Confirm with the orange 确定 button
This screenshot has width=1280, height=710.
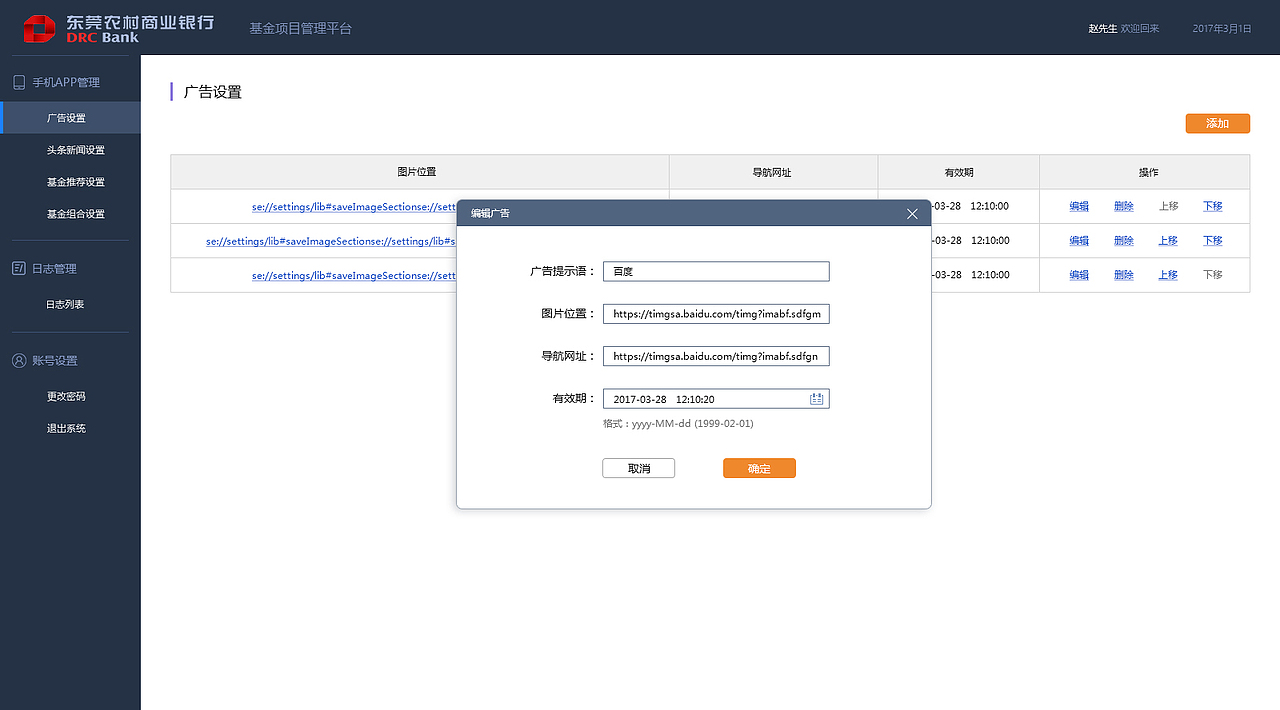(x=759, y=468)
